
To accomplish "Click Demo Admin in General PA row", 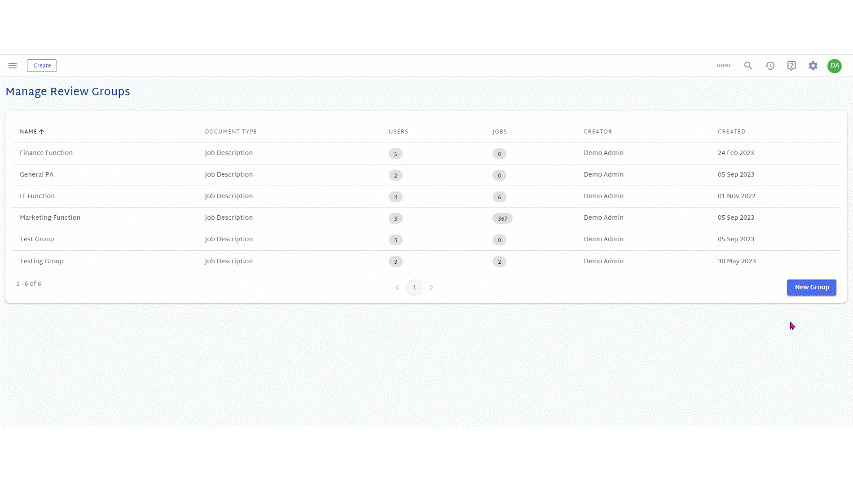I will coord(603,175).
